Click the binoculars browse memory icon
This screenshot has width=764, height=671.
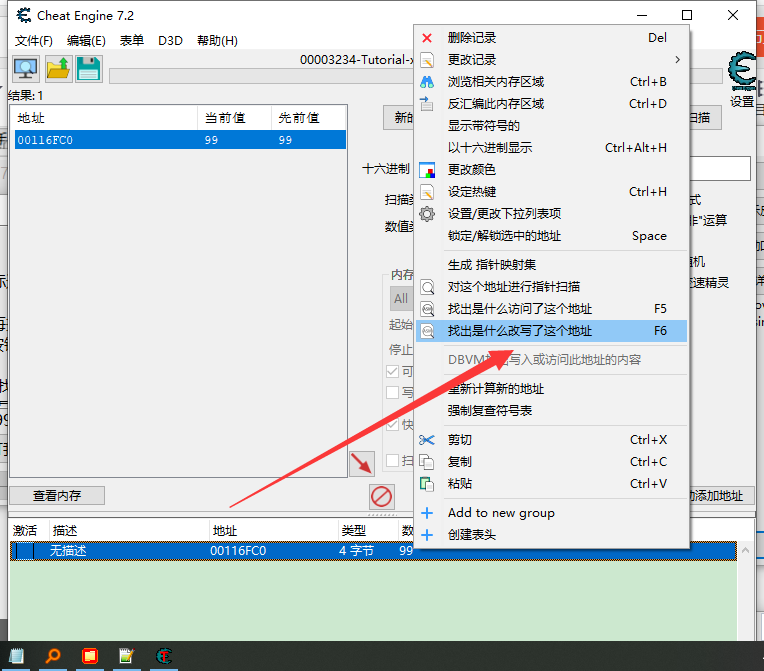(427, 82)
